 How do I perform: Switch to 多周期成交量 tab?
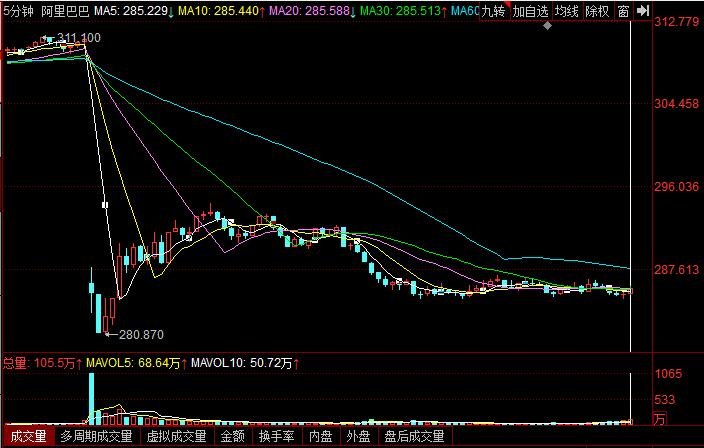tap(96, 436)
